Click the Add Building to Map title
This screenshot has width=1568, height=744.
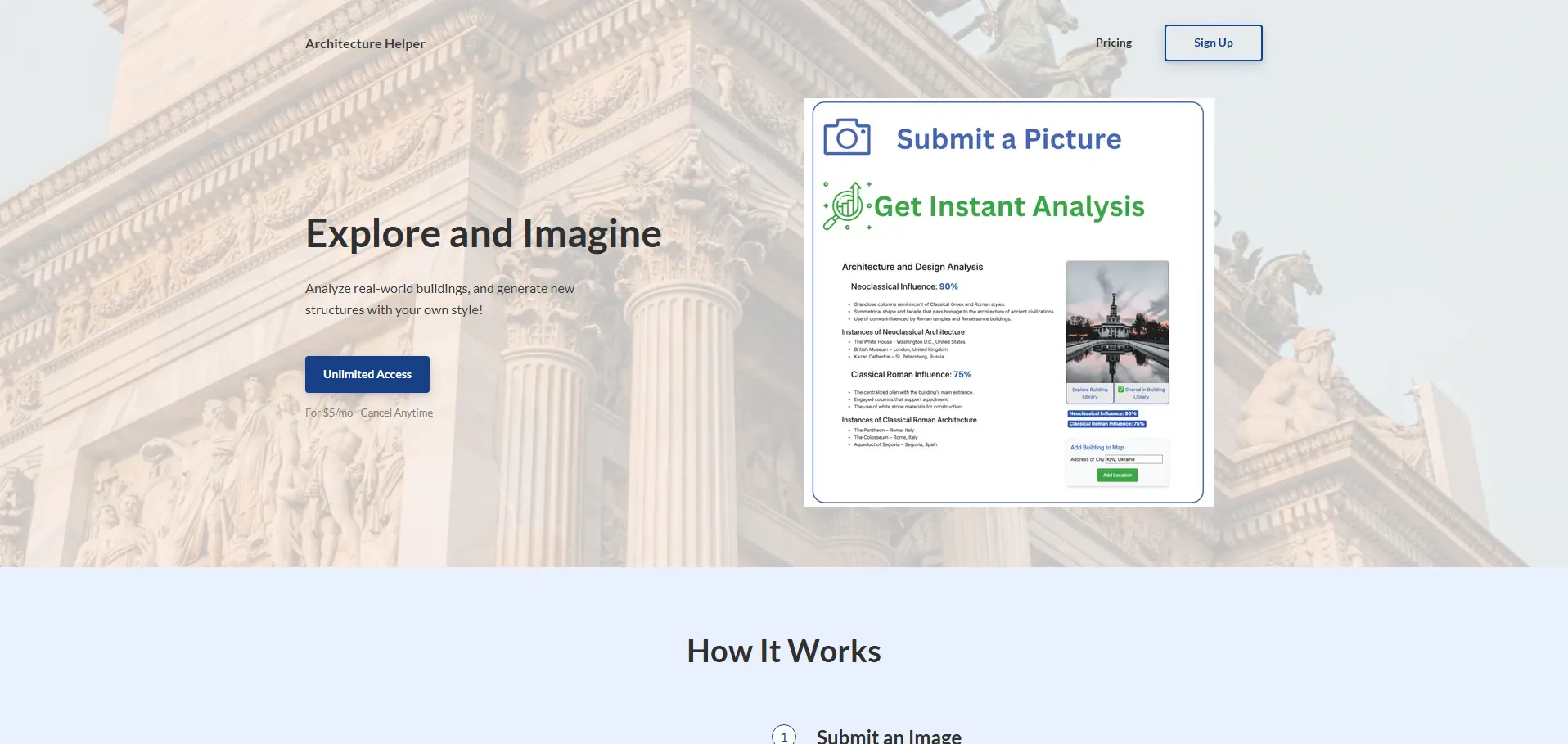(1097, 448)
